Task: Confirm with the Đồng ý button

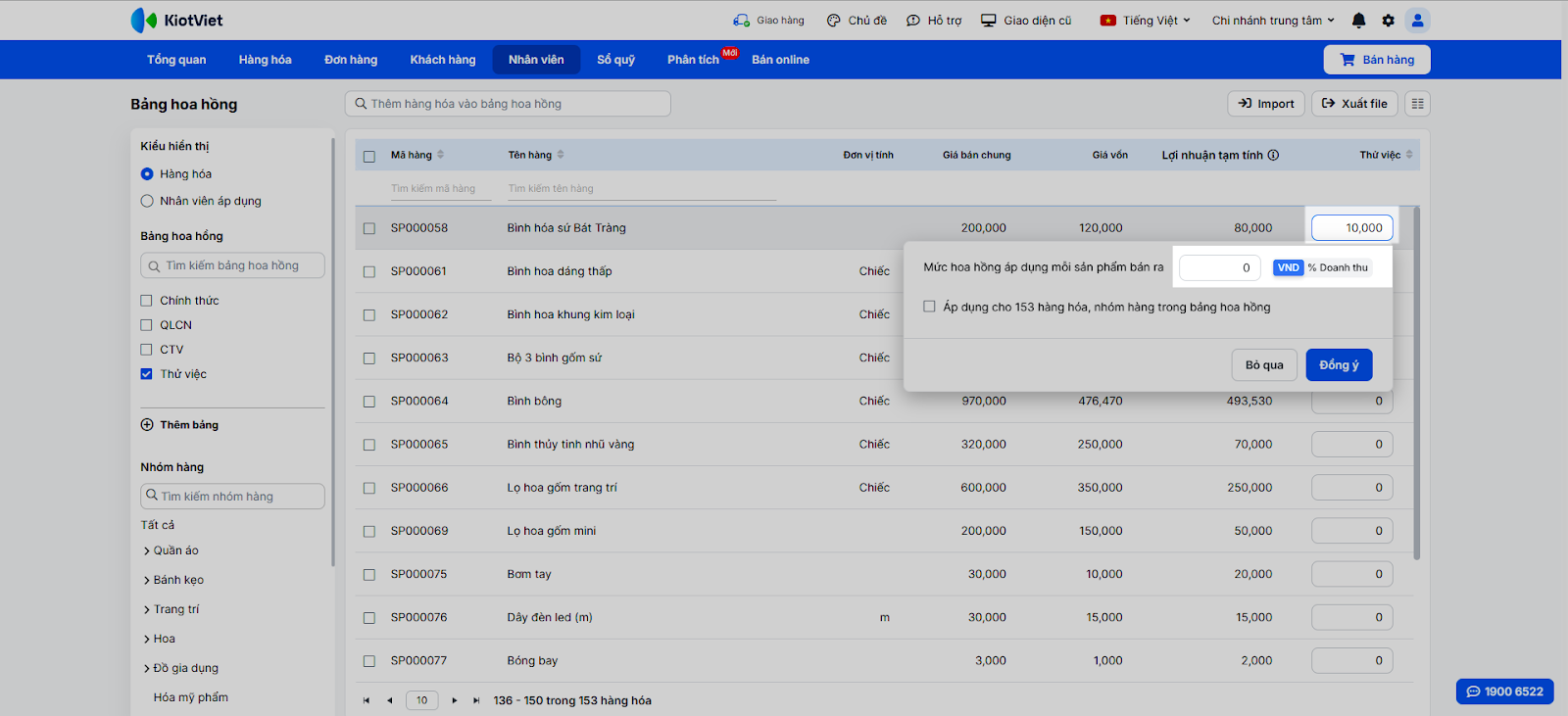Action: tap(1339, 365)
